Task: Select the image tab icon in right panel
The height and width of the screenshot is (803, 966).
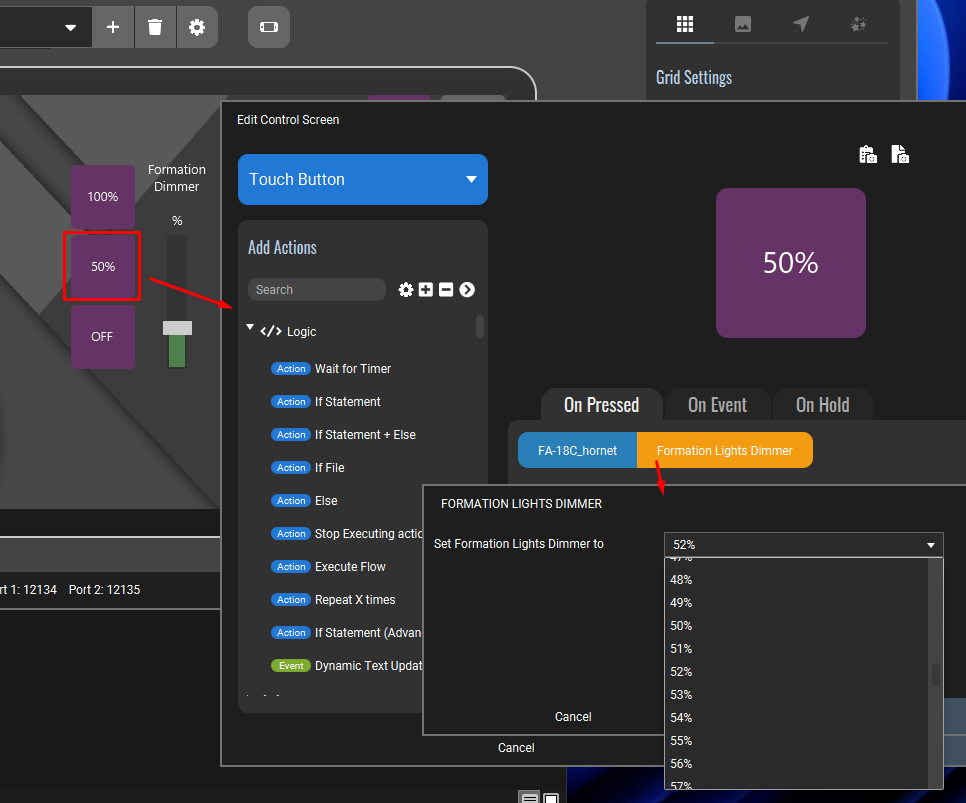Action: tap(742, 25)
